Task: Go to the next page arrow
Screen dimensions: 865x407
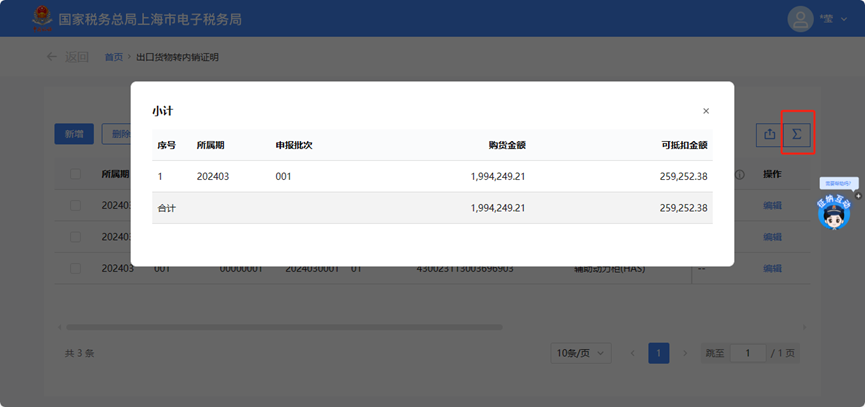Action: [x=685, y=353]
